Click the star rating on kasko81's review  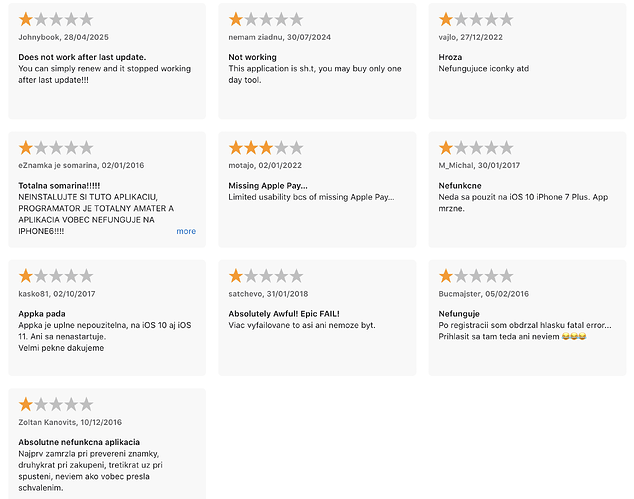coord(56,276)
